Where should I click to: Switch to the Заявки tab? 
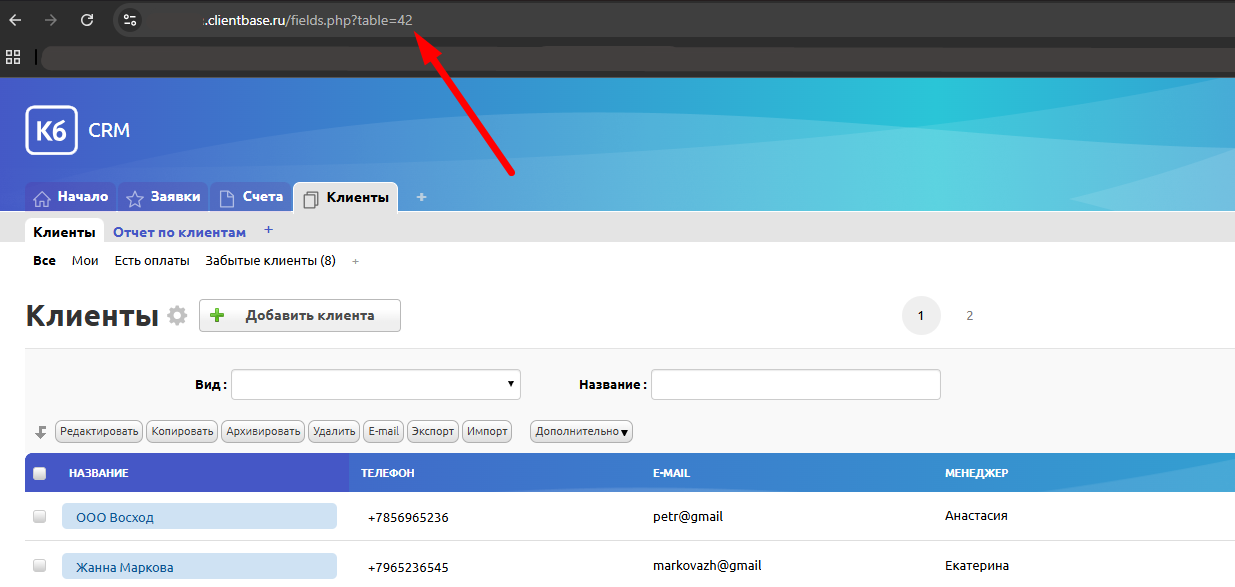coord(162,197)
